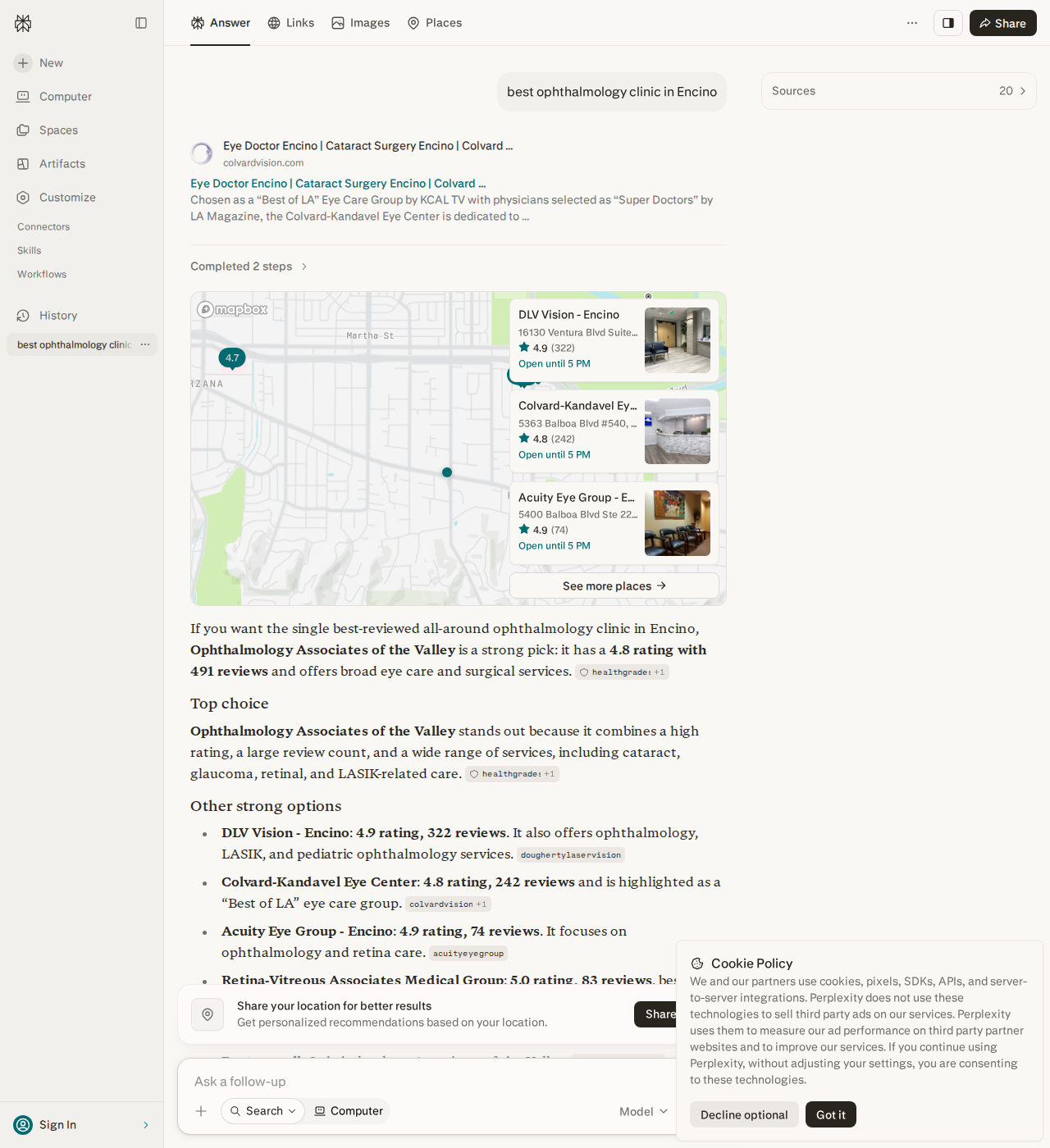Screen dimensions: 1050x1148
Task: Click the Perplexity logo icon
Action: coord(23,23)
